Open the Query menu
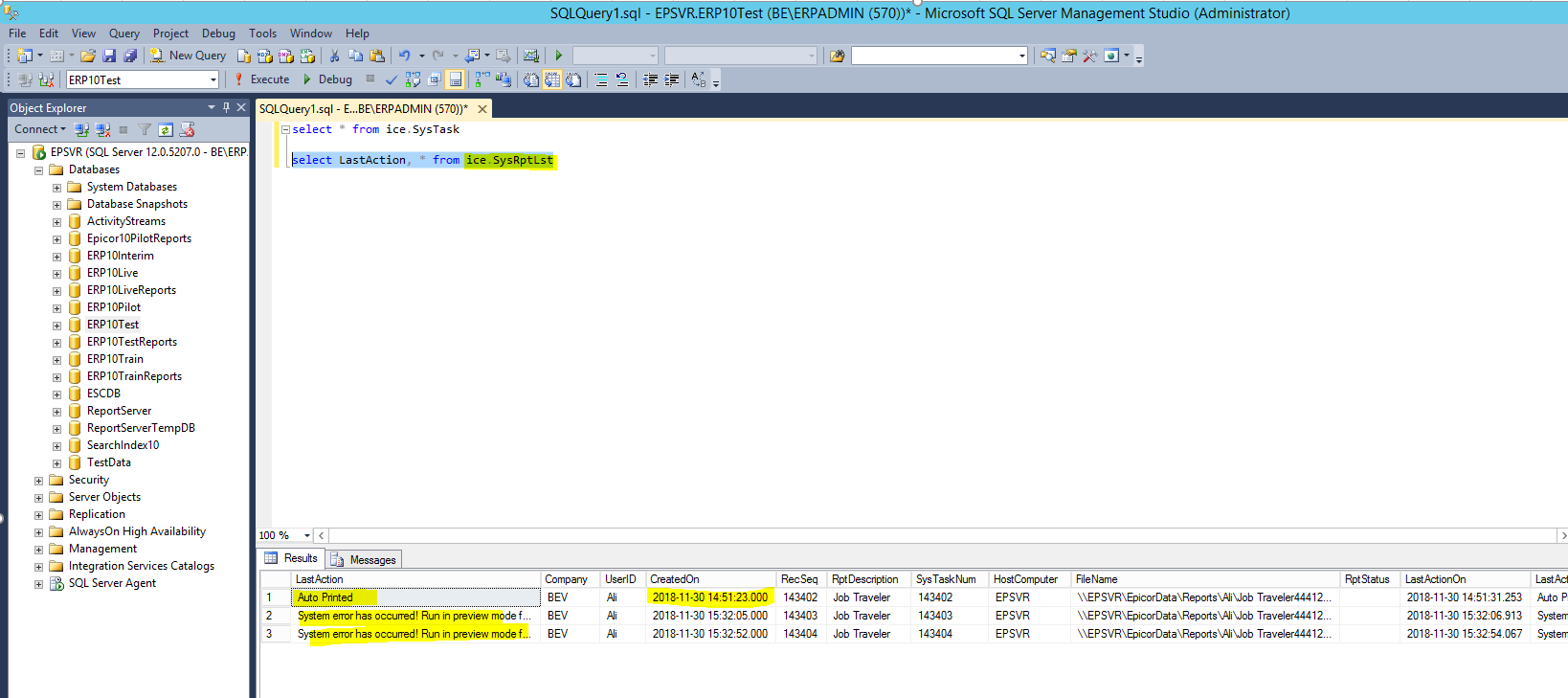This screenshot has width=1568, height=698. click(123, 34)
